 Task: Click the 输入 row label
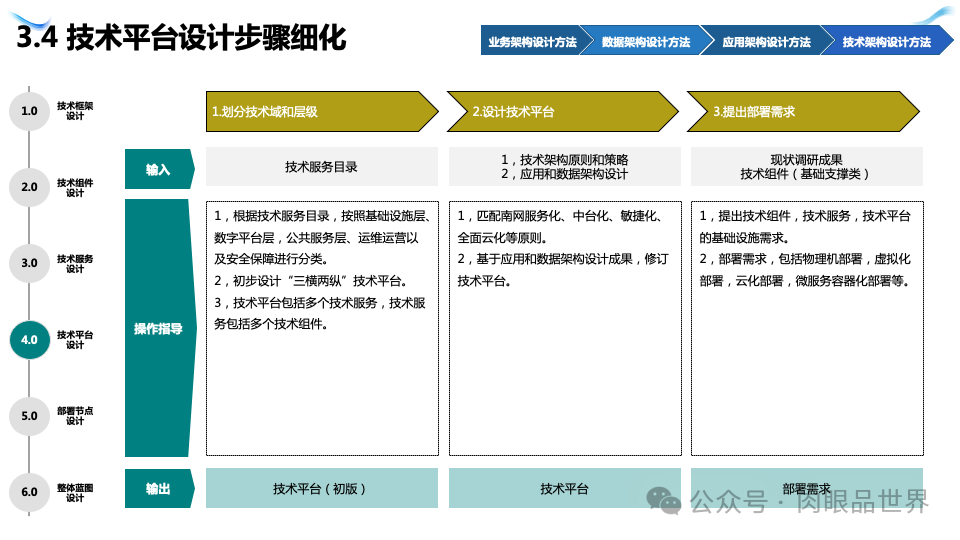pos(159,169)
